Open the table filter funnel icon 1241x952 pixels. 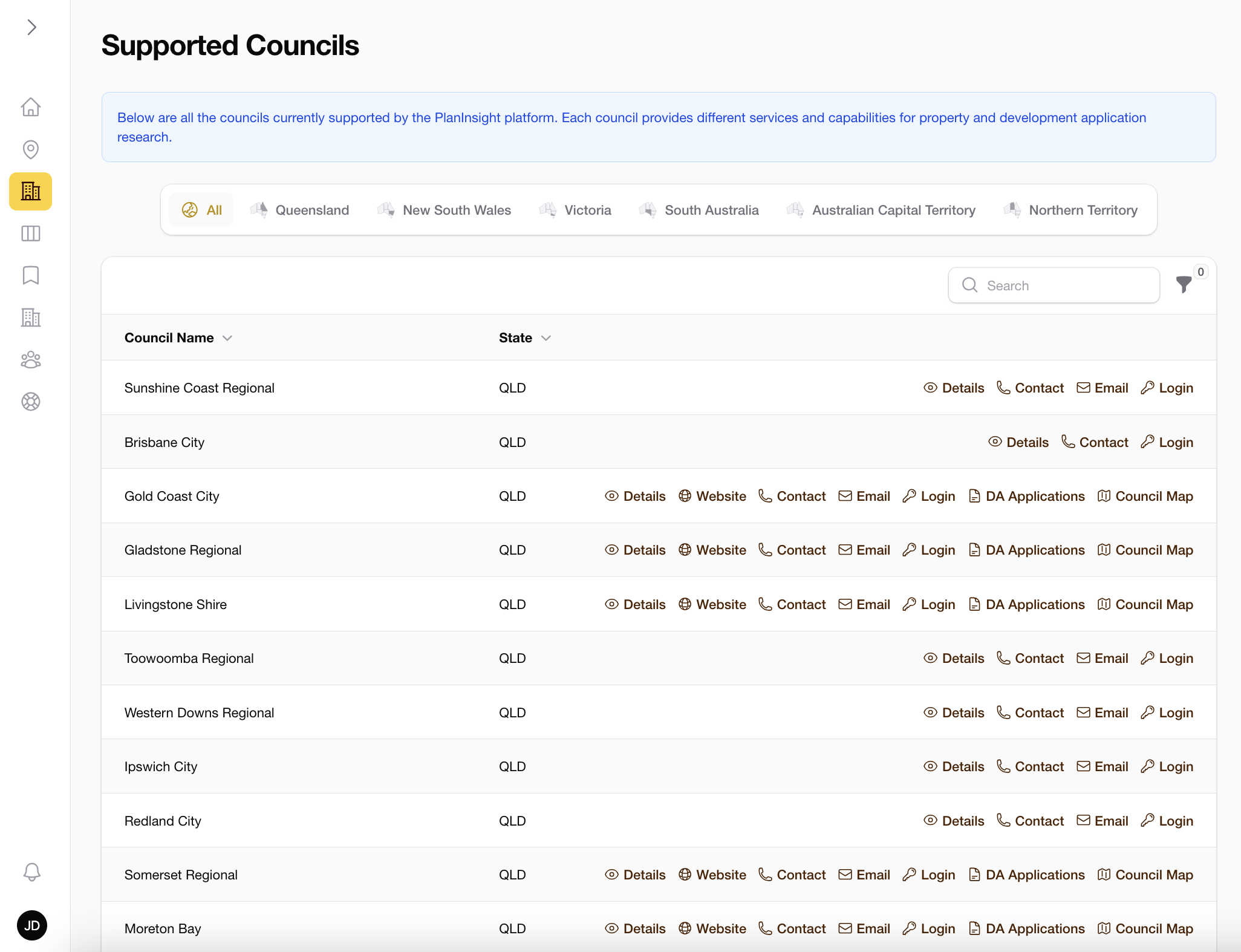[x=1184, y=284]
